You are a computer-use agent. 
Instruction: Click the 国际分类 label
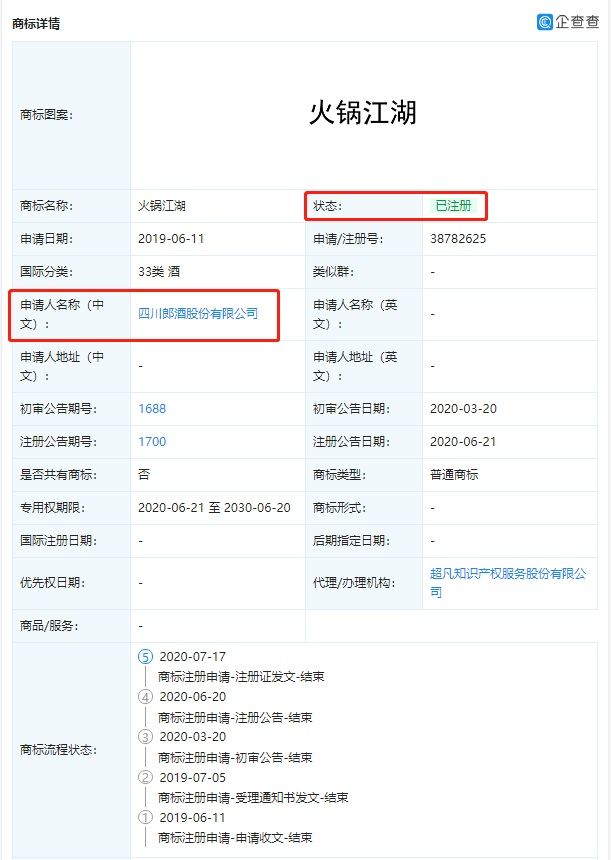point(47,271)
